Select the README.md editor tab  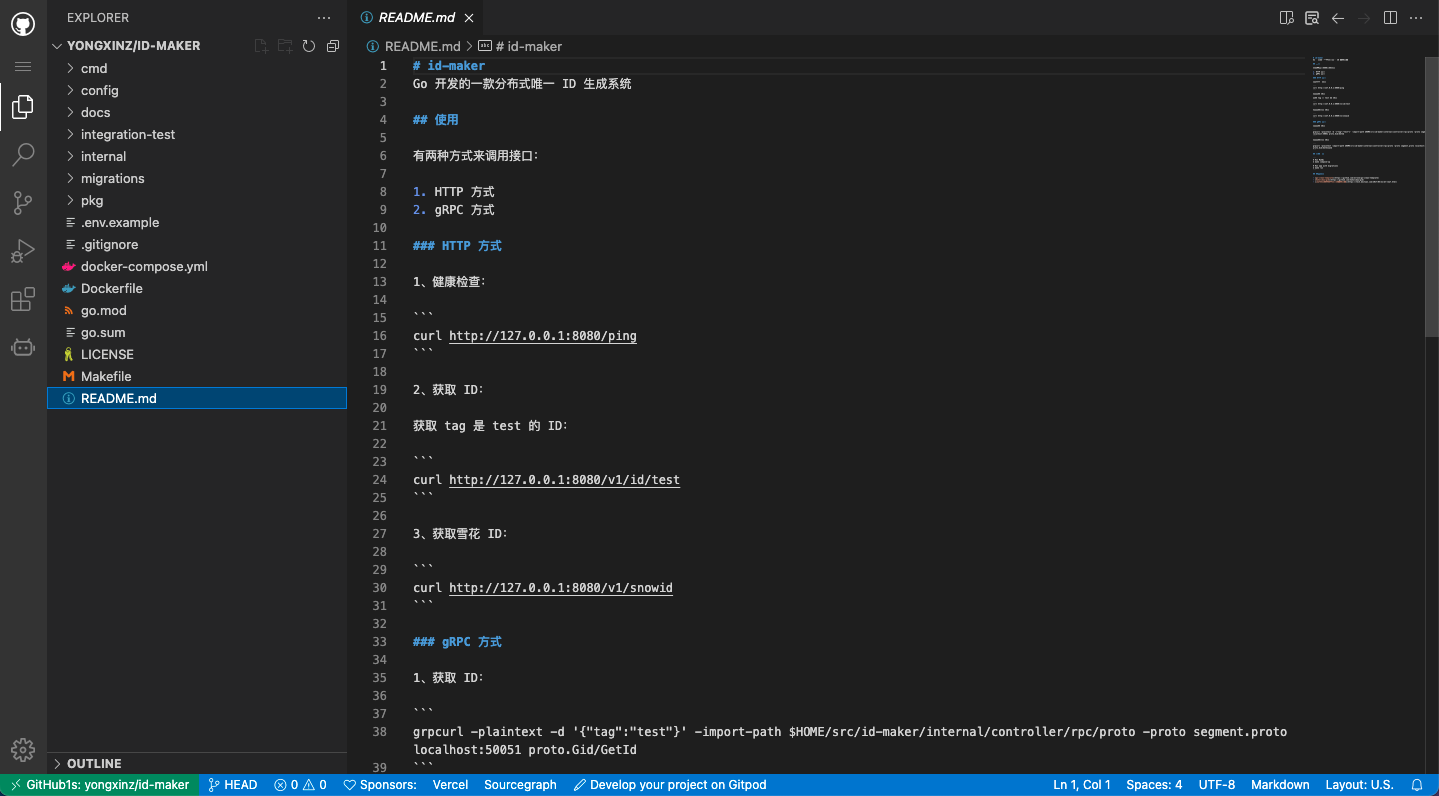pos(415,18)
